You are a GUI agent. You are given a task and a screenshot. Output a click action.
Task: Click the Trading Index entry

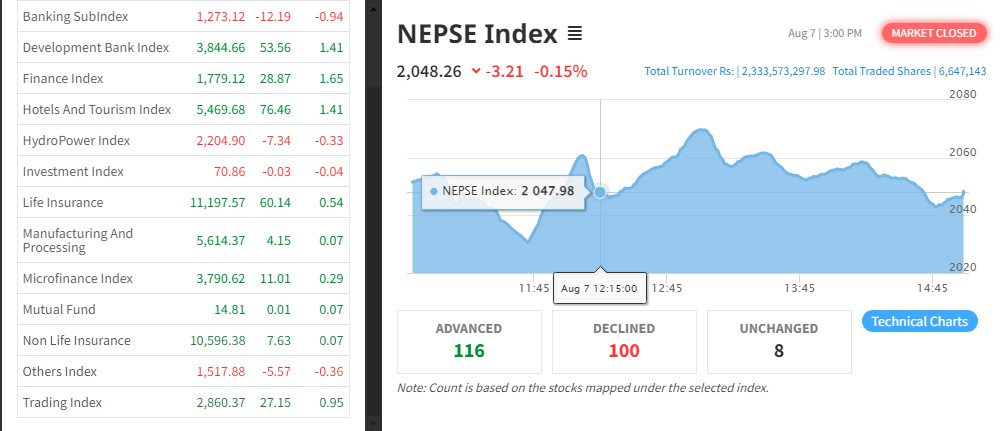[62, 402]
